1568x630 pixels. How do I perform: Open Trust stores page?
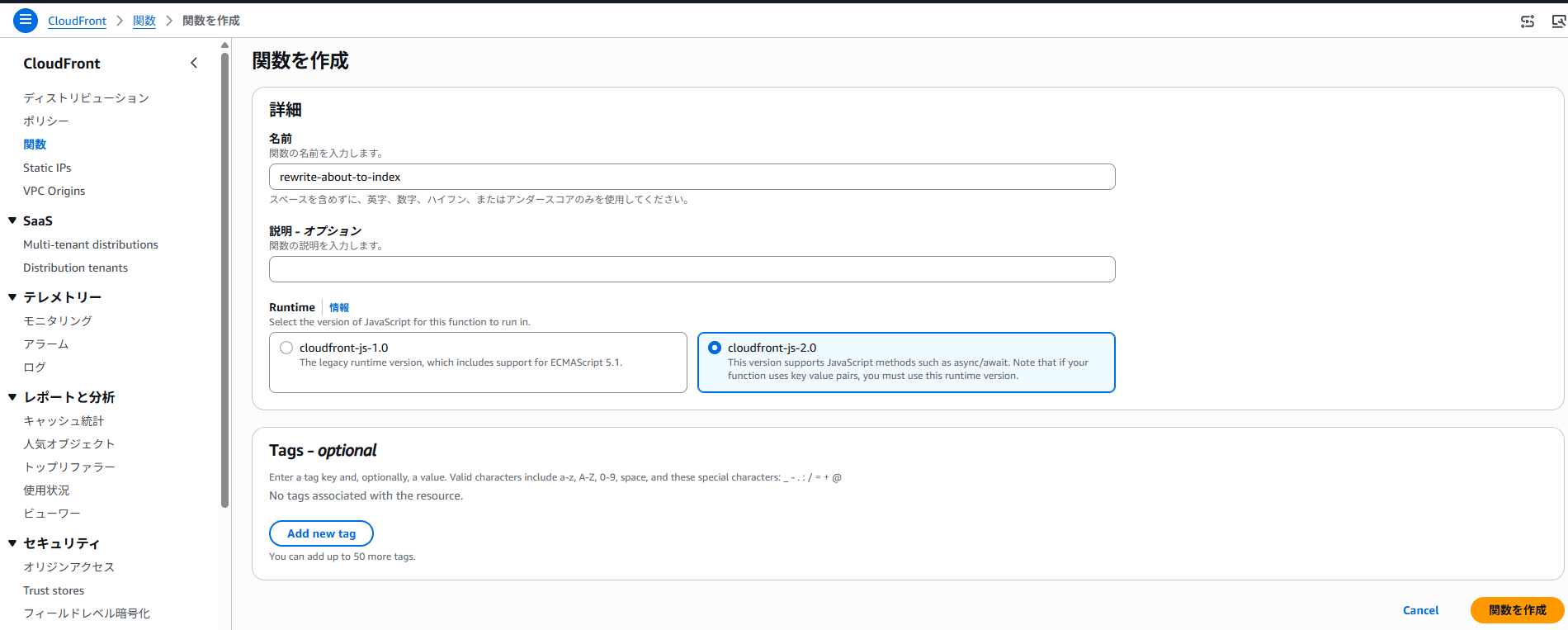[54, 590]
